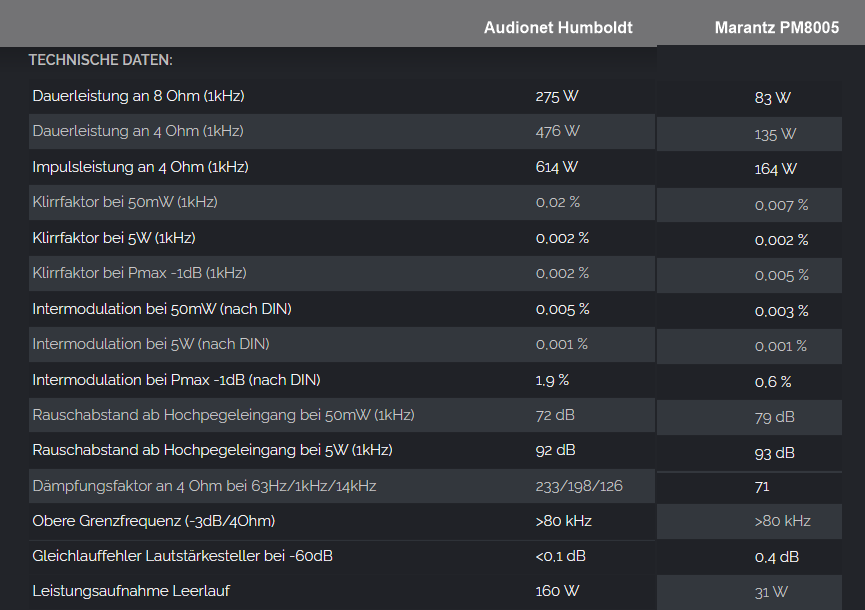Select the Audionet 1,9 % intermodulation value
The width and height of the screenshot is (865, 610).
(552, 380)
